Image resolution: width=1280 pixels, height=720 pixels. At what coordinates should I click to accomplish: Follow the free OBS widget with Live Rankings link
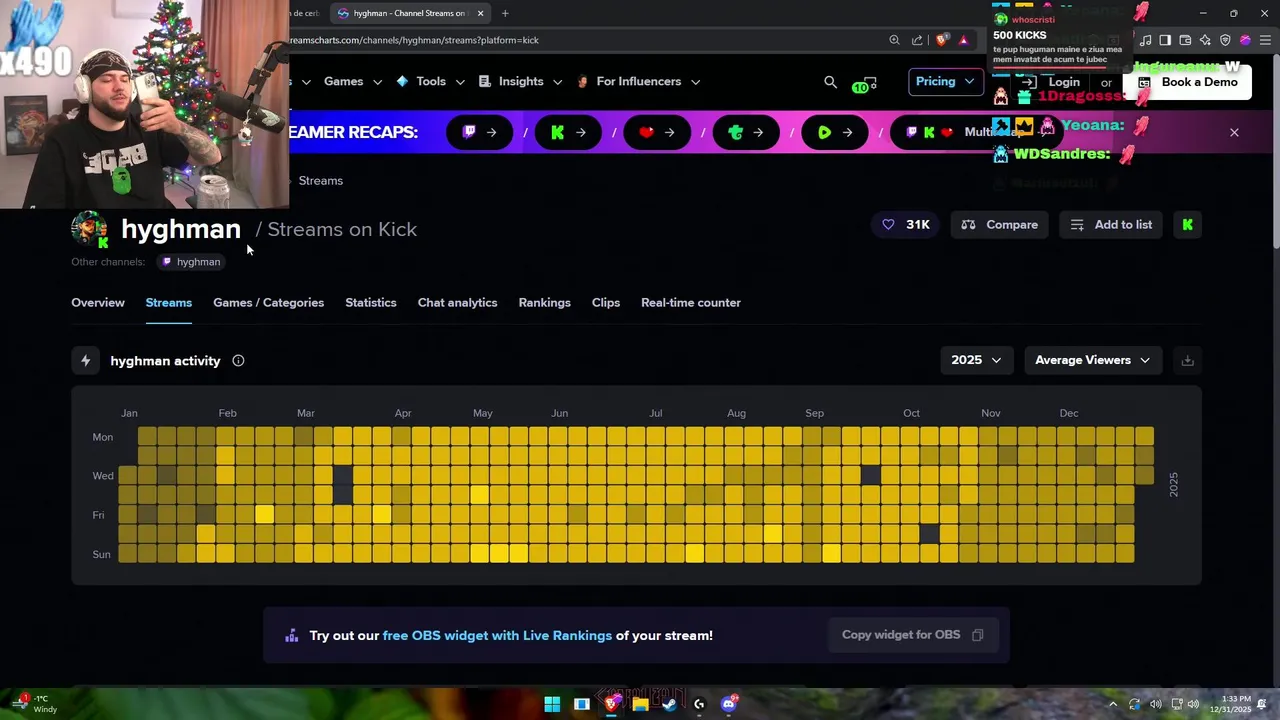[497, 636]
